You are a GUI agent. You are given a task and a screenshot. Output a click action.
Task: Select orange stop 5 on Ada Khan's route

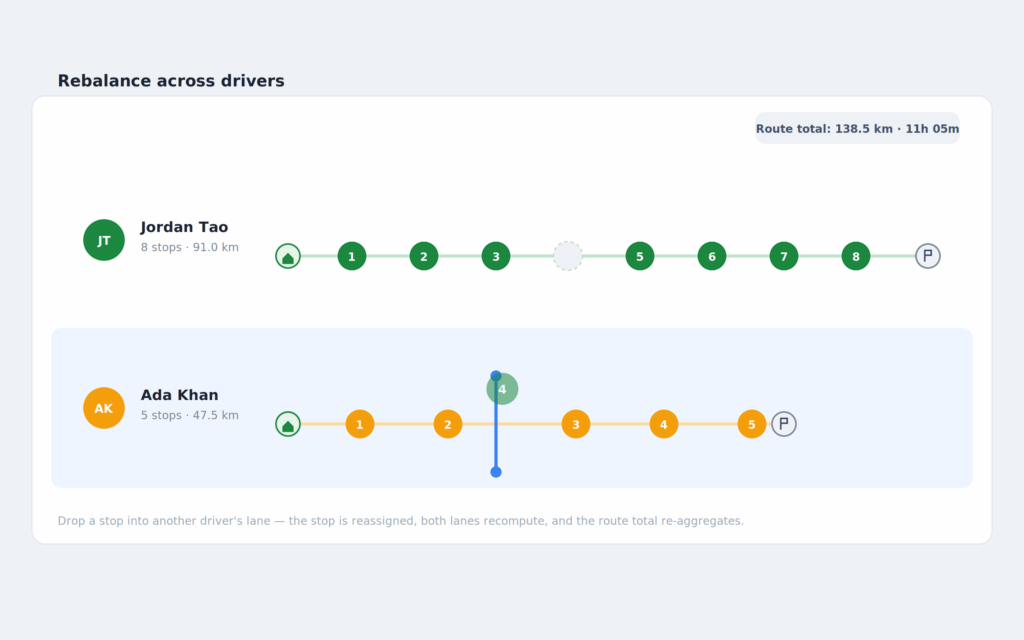click(x=752, y=424)
